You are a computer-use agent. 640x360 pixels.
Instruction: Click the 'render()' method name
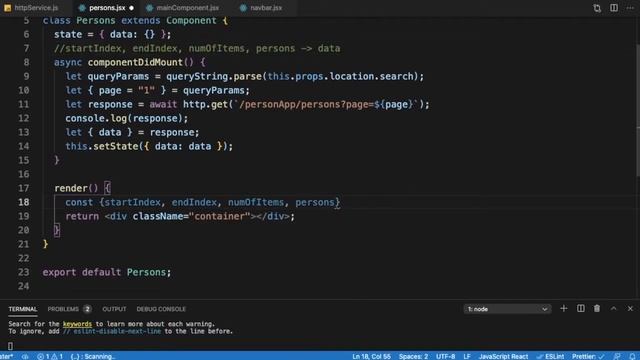pyautogui.click(x=76, y=188)
